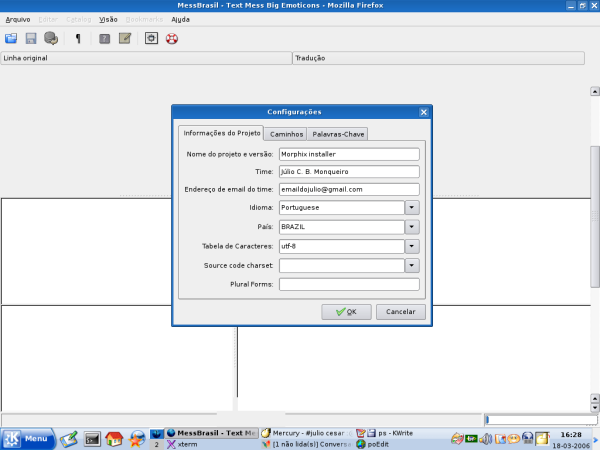Click the Tradução column header
Viewport: 600px width, 450px height.
pyautogui.click(x=439, y=58)
